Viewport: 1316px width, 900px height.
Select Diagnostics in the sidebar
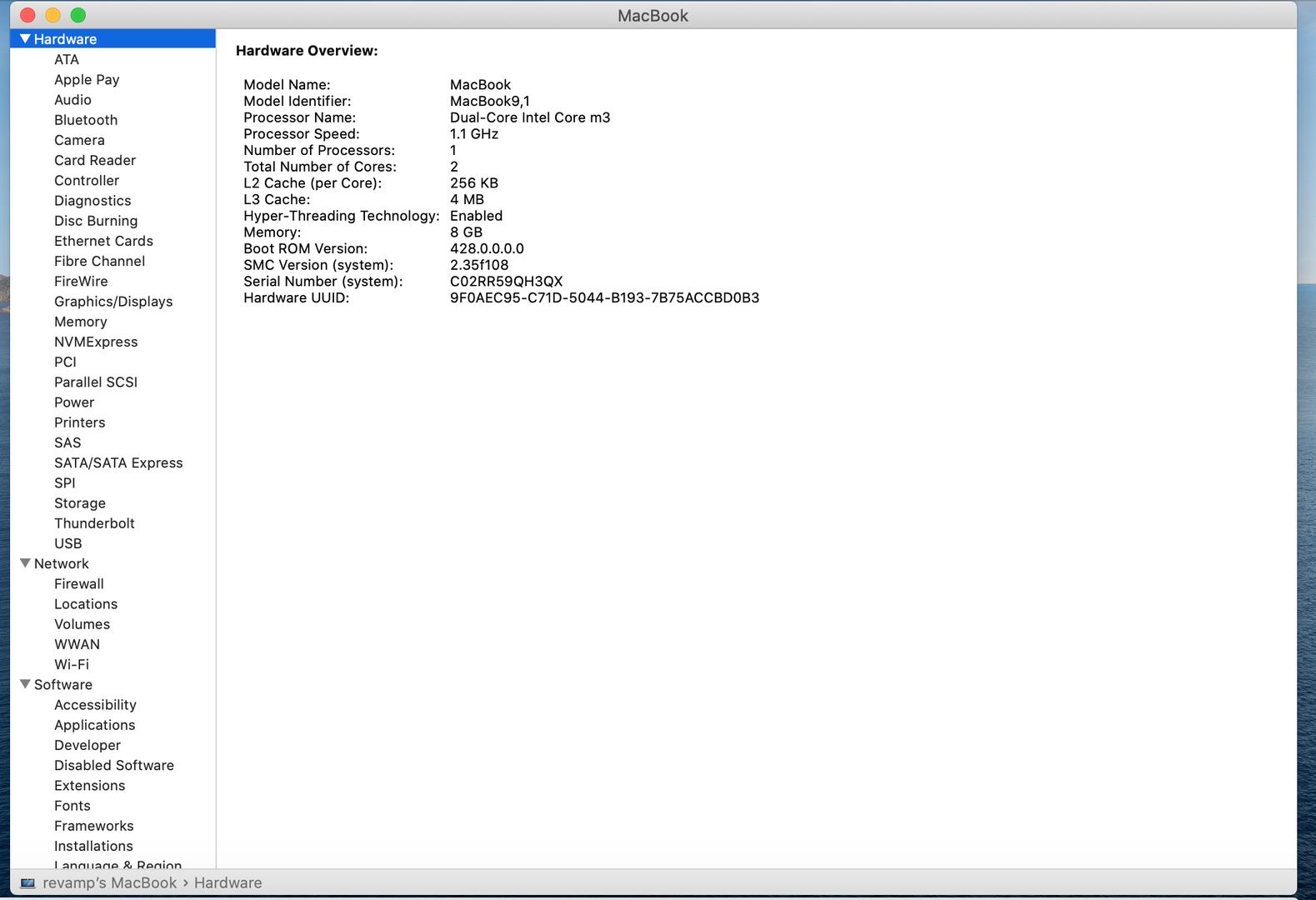(93, 201)
